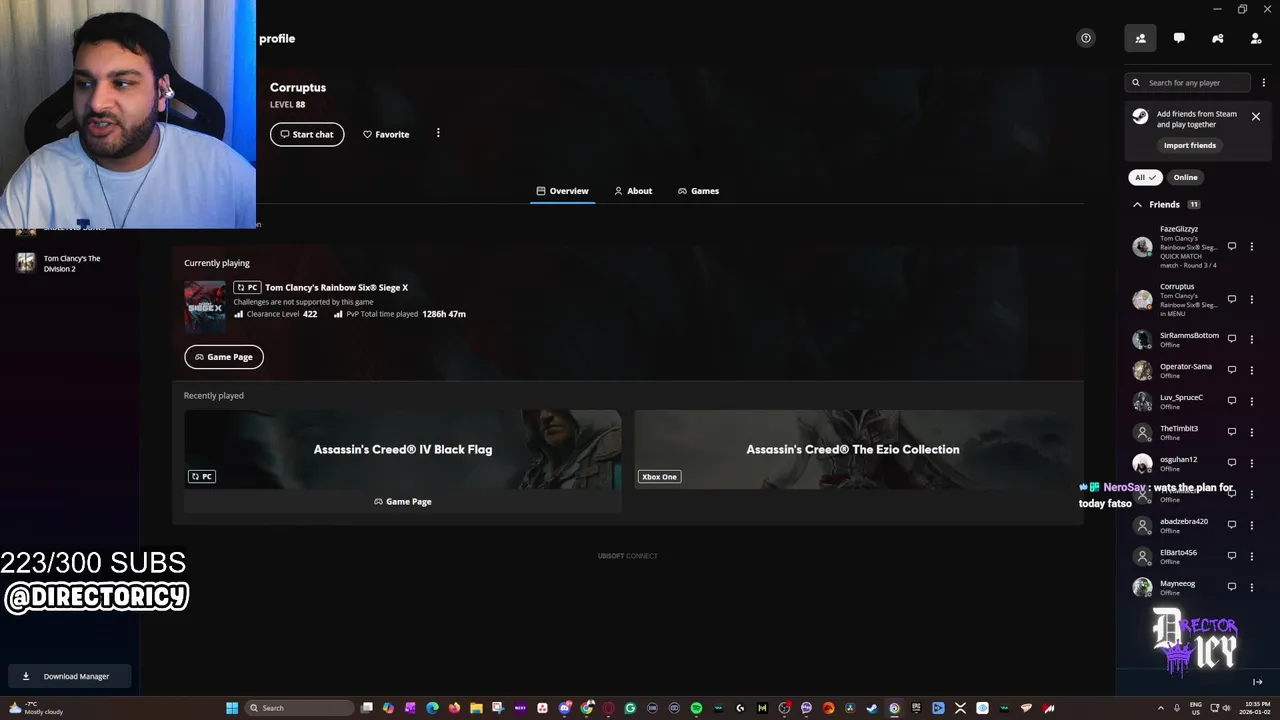Start chat with Corruptus
Viewport: 1280px width, 720px height.
[307, 134]
